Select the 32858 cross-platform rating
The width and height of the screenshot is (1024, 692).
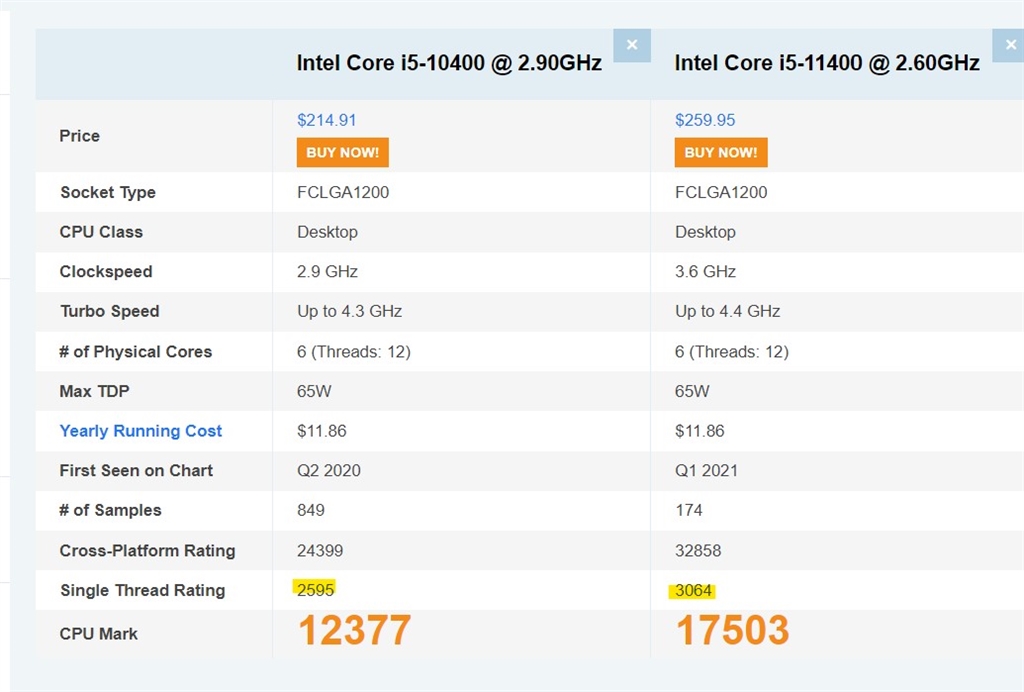697,551
